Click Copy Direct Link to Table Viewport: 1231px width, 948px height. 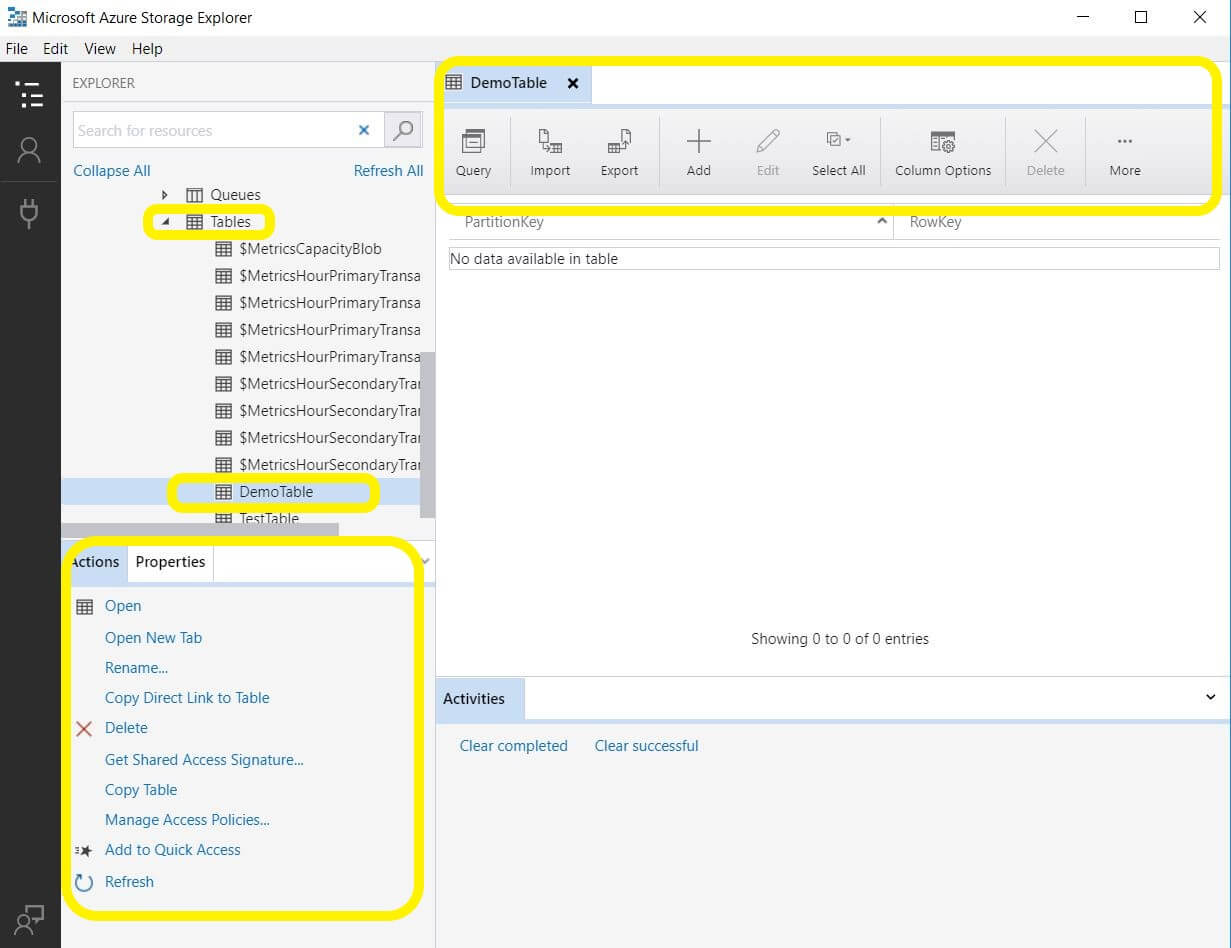pos(187,698)
